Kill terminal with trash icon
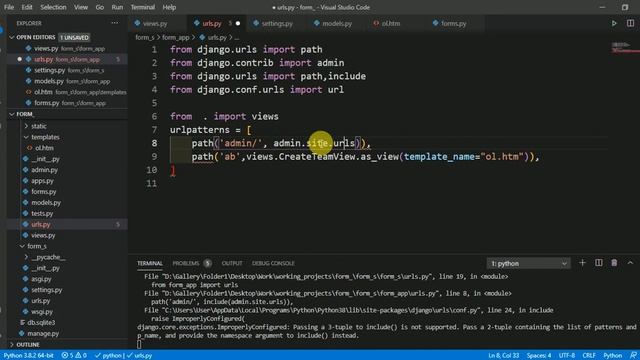 pos(614,263)
